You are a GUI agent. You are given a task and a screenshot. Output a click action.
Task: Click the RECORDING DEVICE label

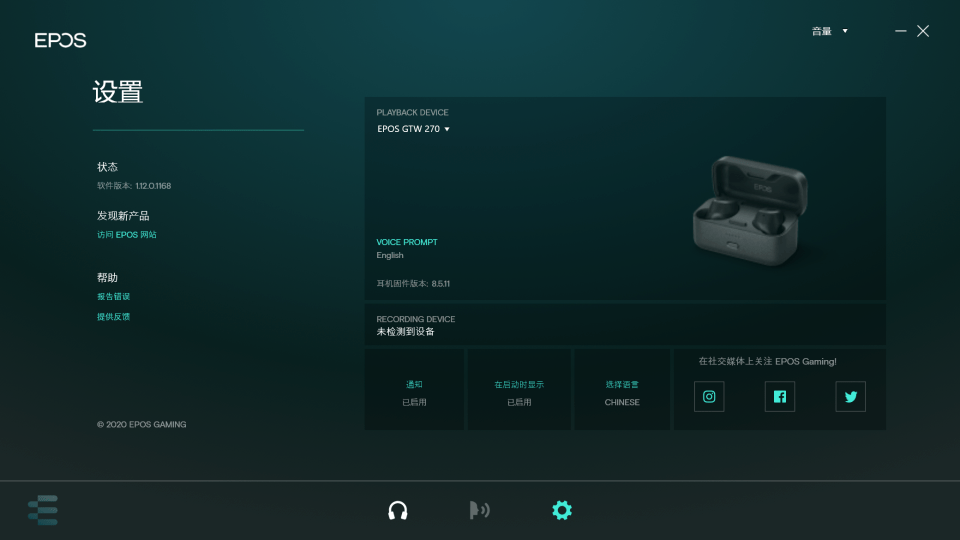(x=416, y=319)
